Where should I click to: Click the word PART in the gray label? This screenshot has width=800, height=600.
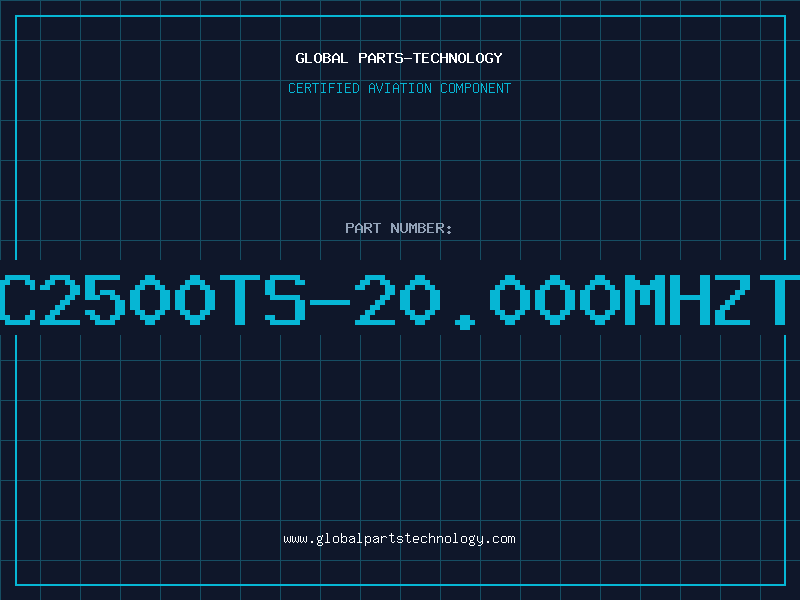pos(363,228)
